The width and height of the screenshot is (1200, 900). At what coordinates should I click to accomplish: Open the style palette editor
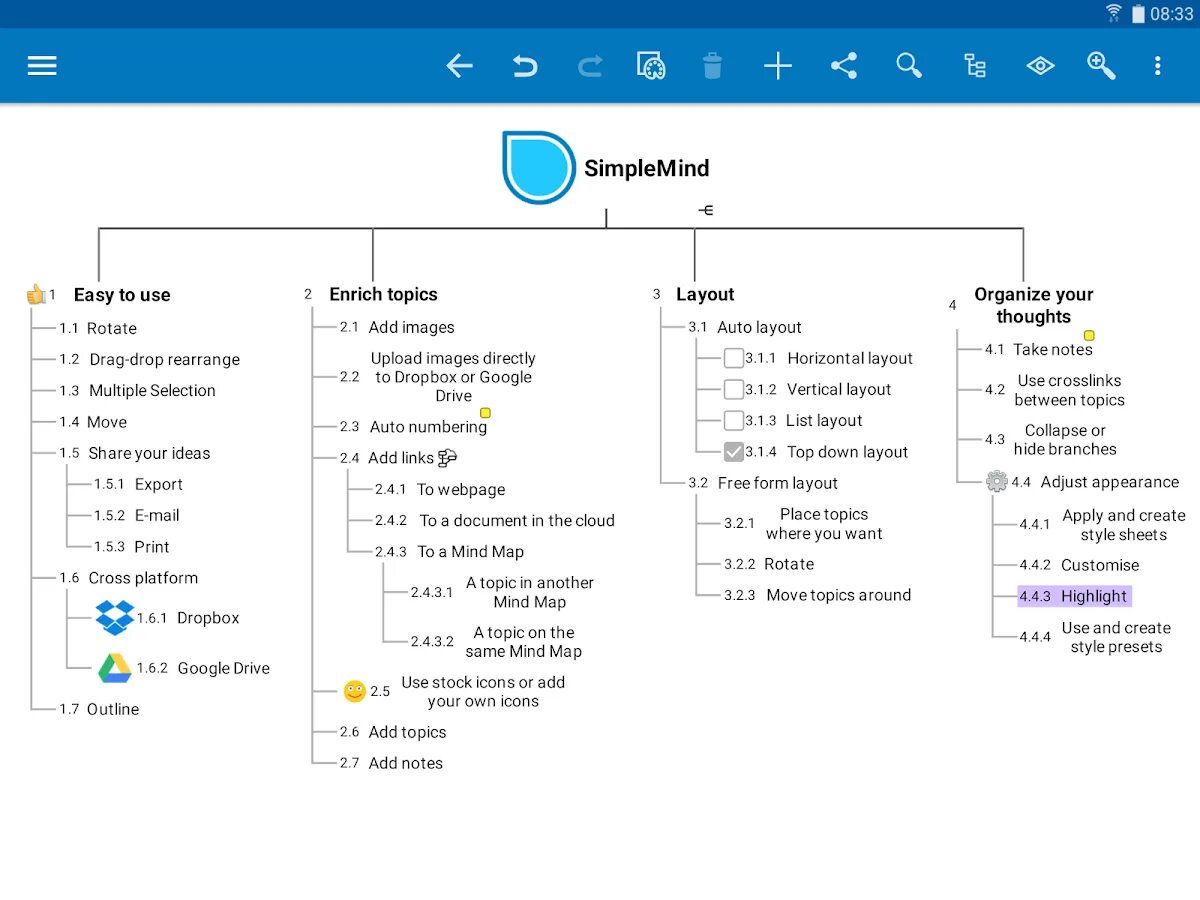pos(651,66)
